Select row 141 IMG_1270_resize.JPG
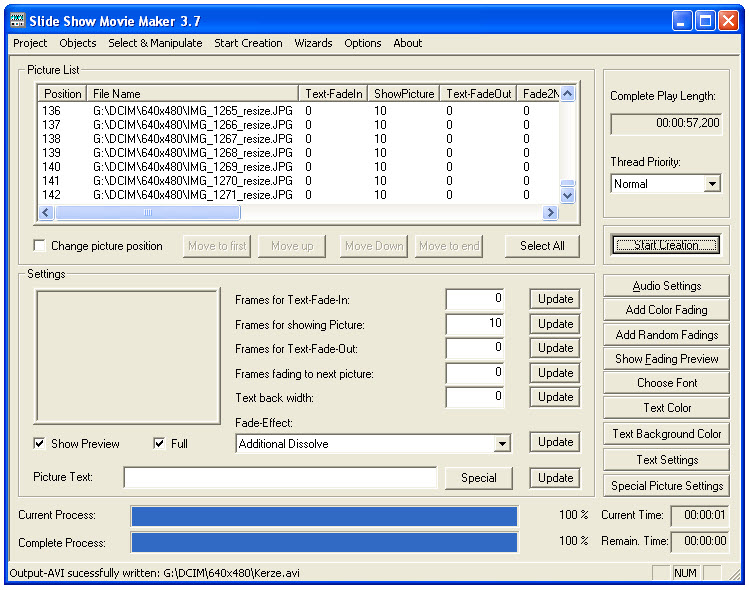Viewport: 749px width, 590px height. point(299,181)
